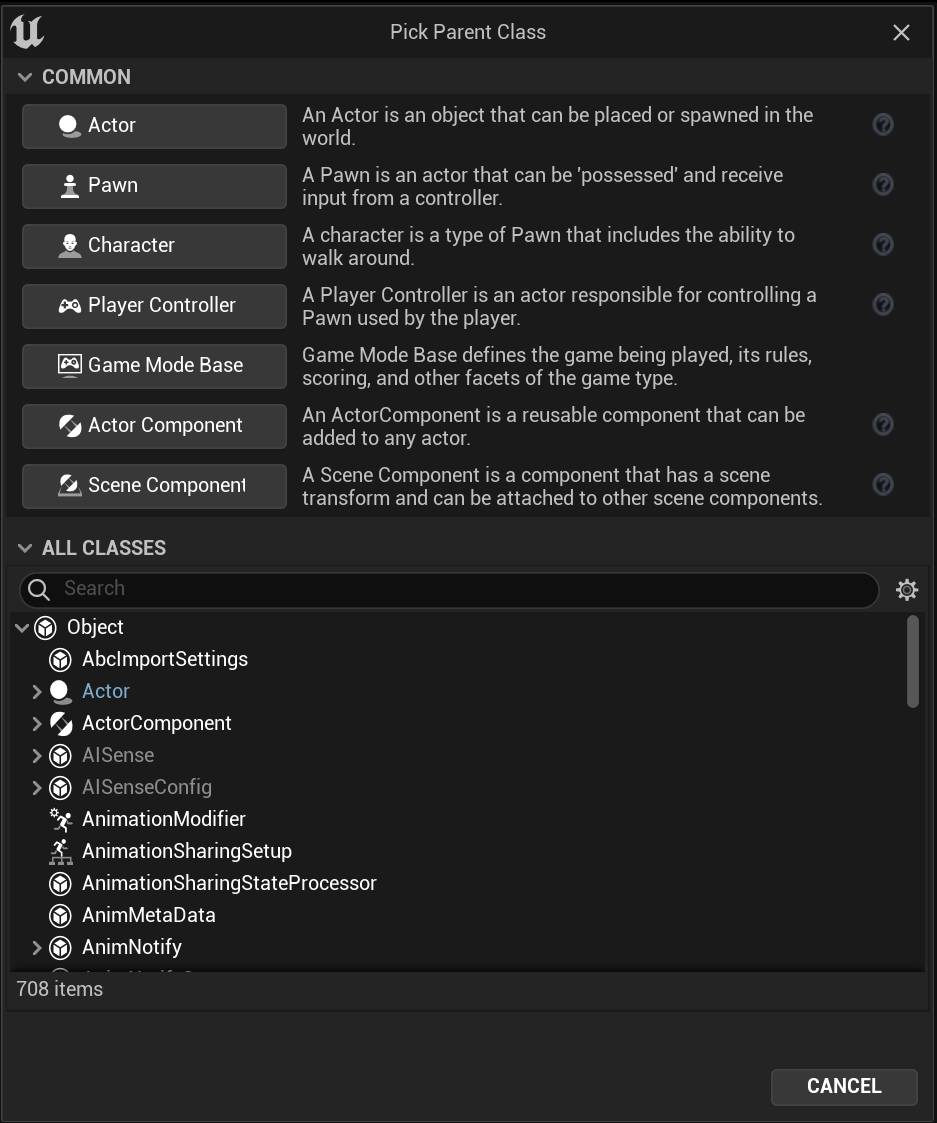Collapse the Common section
Screen dimensions: 937x1123
click(25, 77)
